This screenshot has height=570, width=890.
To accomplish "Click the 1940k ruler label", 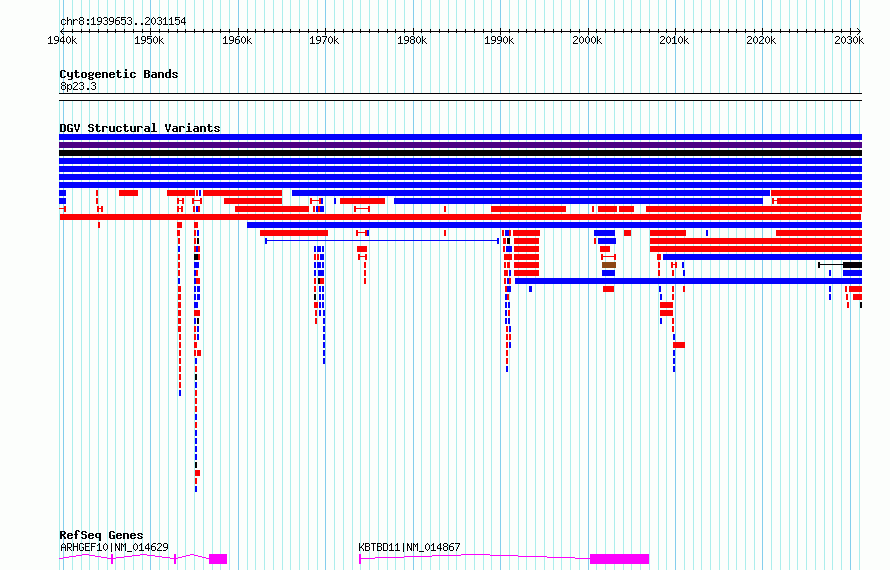I will [62, 40].
